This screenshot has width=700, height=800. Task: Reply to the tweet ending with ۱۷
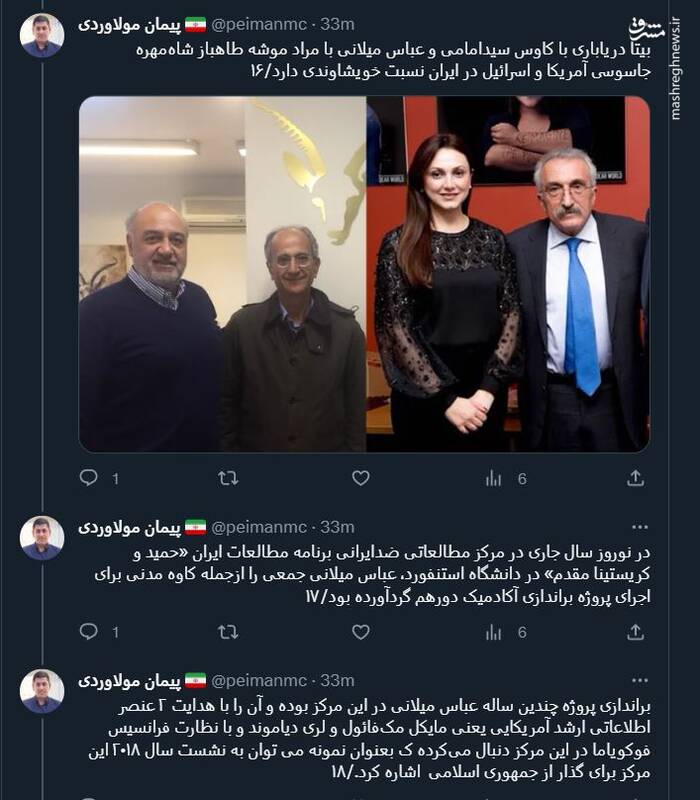(x=89, y=632)
